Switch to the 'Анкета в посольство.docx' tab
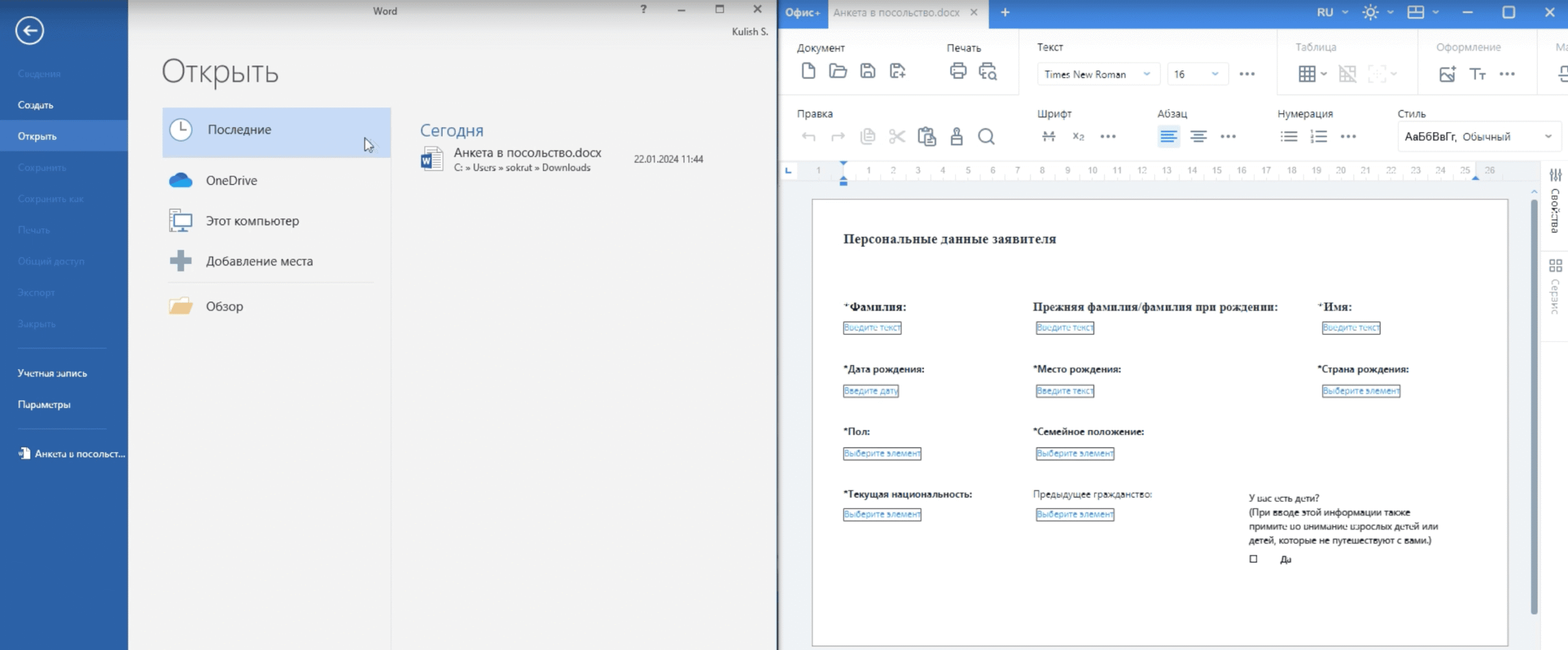This screenshot has width=1568, height=650. pyautogui.click(x=896, y=13)
